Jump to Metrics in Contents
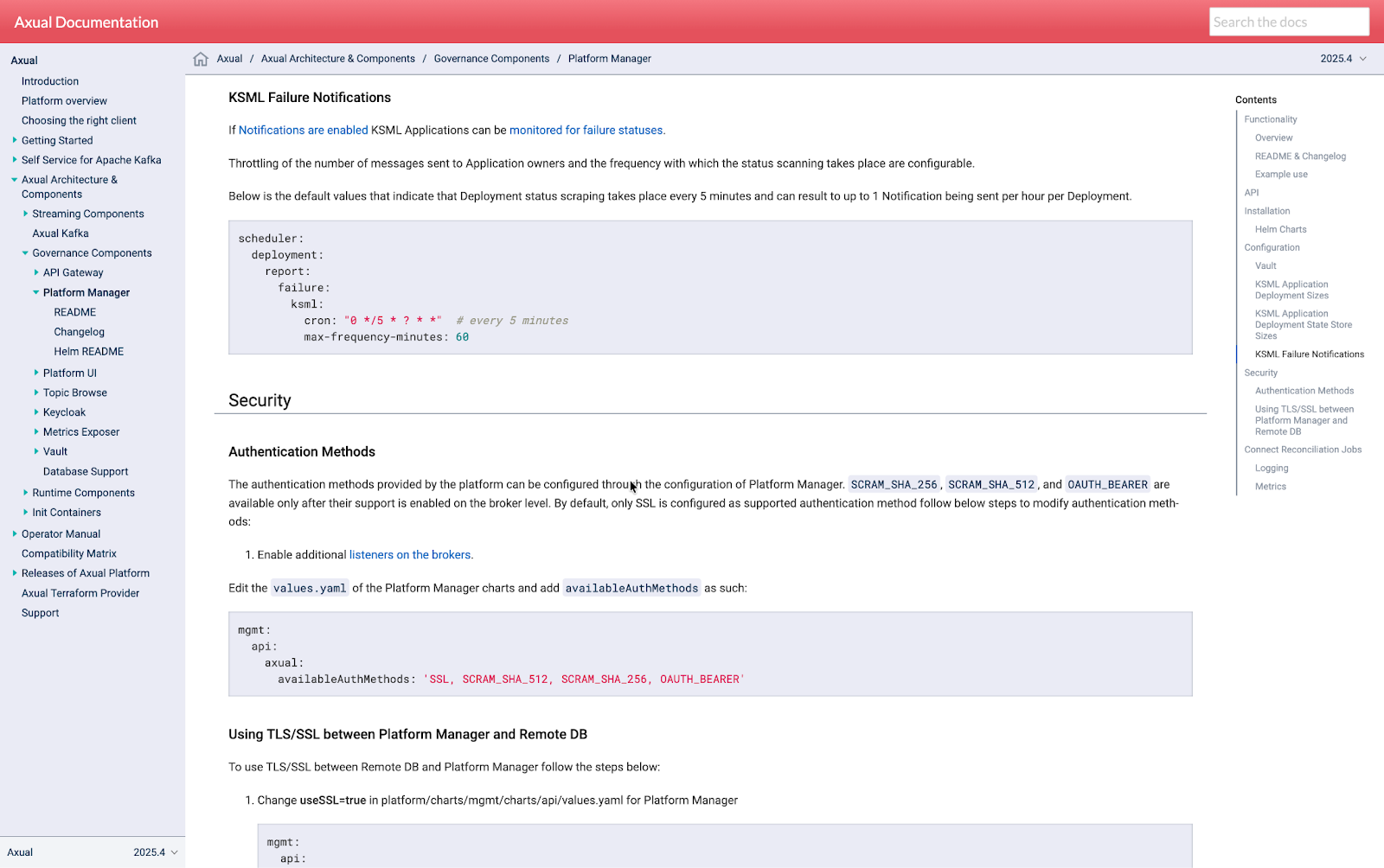1384x868 pixels. (x=1270, y=487)
